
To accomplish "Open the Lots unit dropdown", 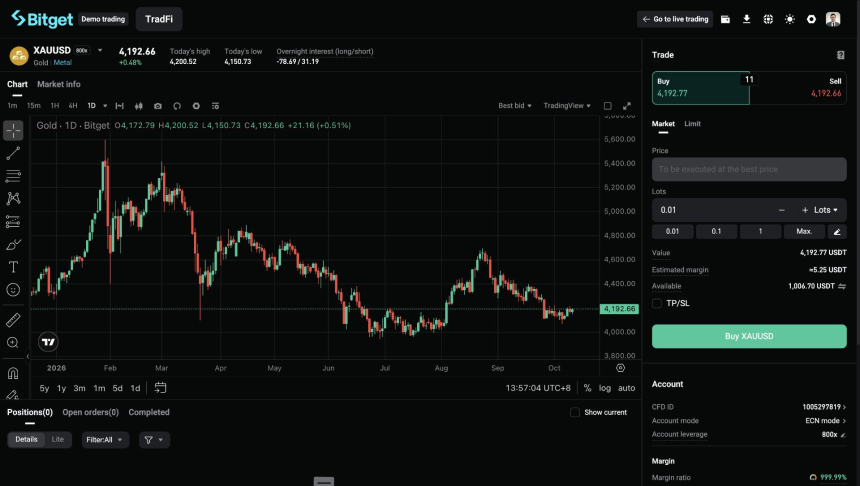I will point(825,210).
